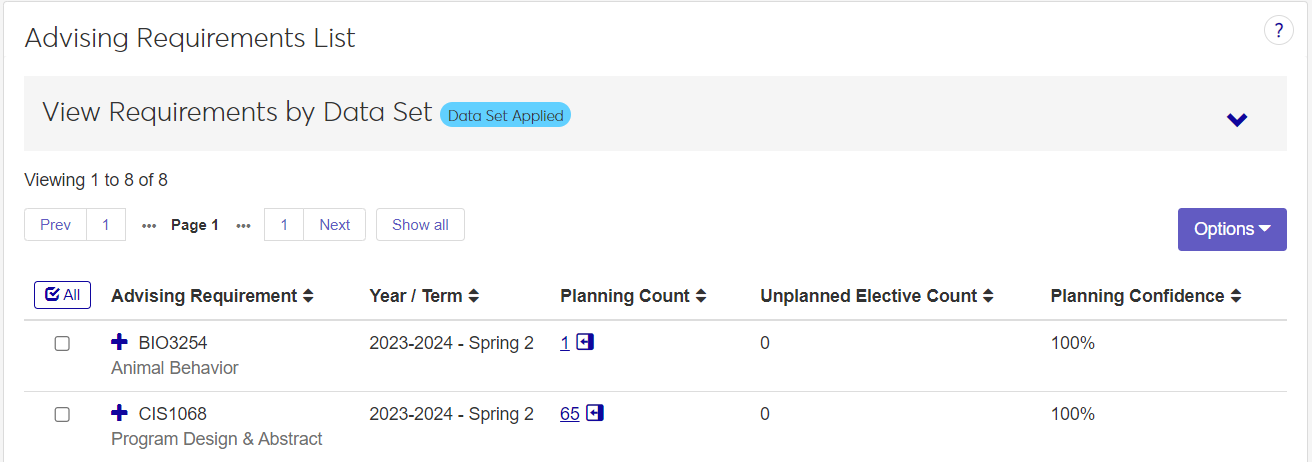This screenshot has height=462, width=1312.
Task: Check the CIS1068 Program Design checkbox
Action: pyautogui.click(x=62, y=415)
